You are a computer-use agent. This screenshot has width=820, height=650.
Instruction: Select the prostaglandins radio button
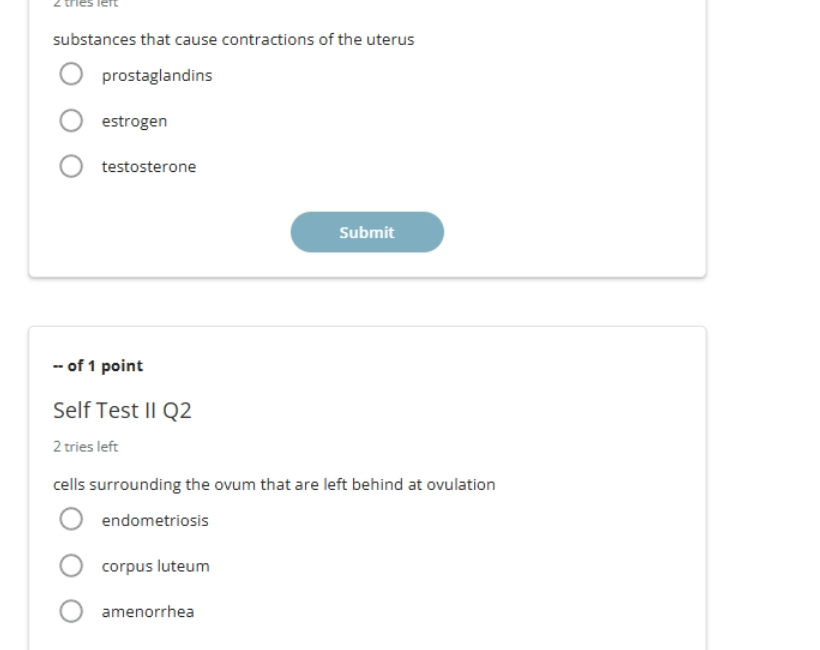tap(71, 74)
